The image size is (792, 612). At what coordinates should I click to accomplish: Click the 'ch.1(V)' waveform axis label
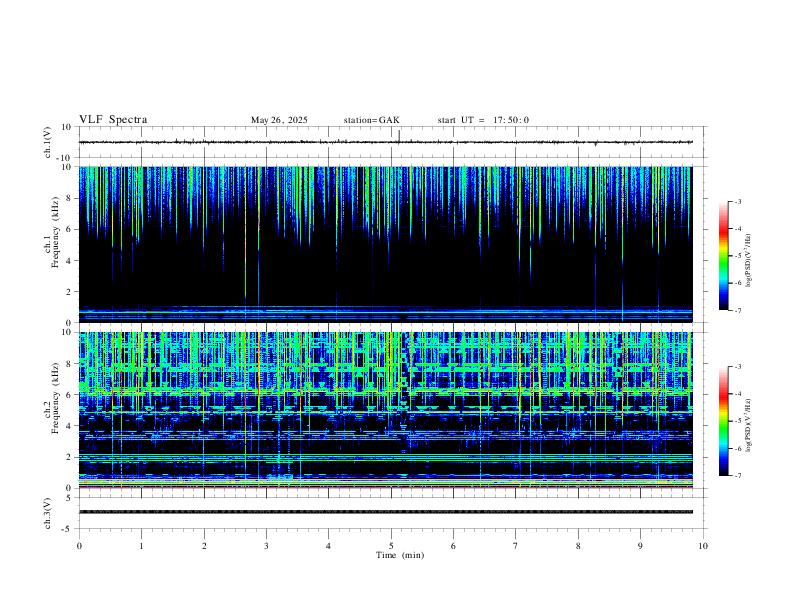tap(48, 142)
